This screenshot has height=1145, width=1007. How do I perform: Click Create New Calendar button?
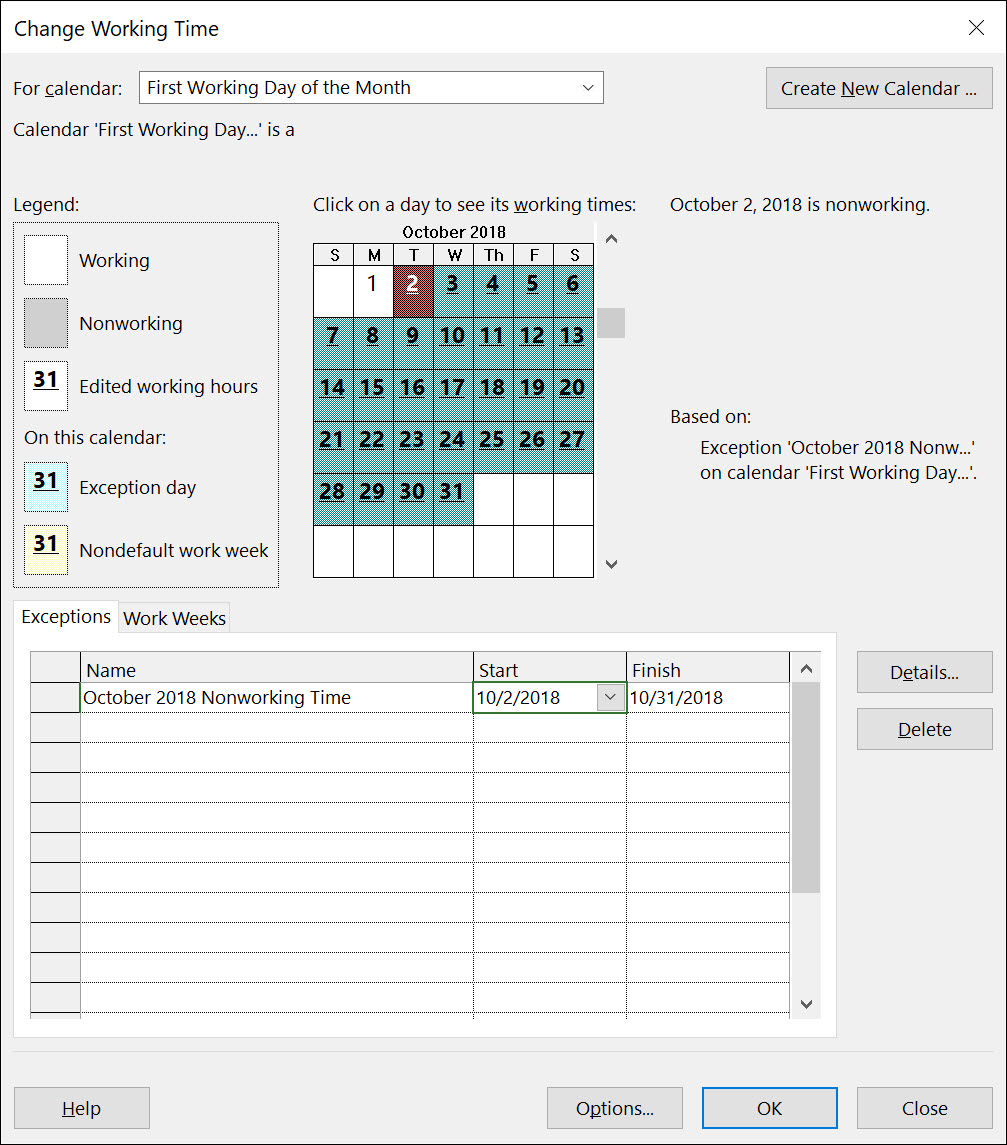(x=879, y=88)
